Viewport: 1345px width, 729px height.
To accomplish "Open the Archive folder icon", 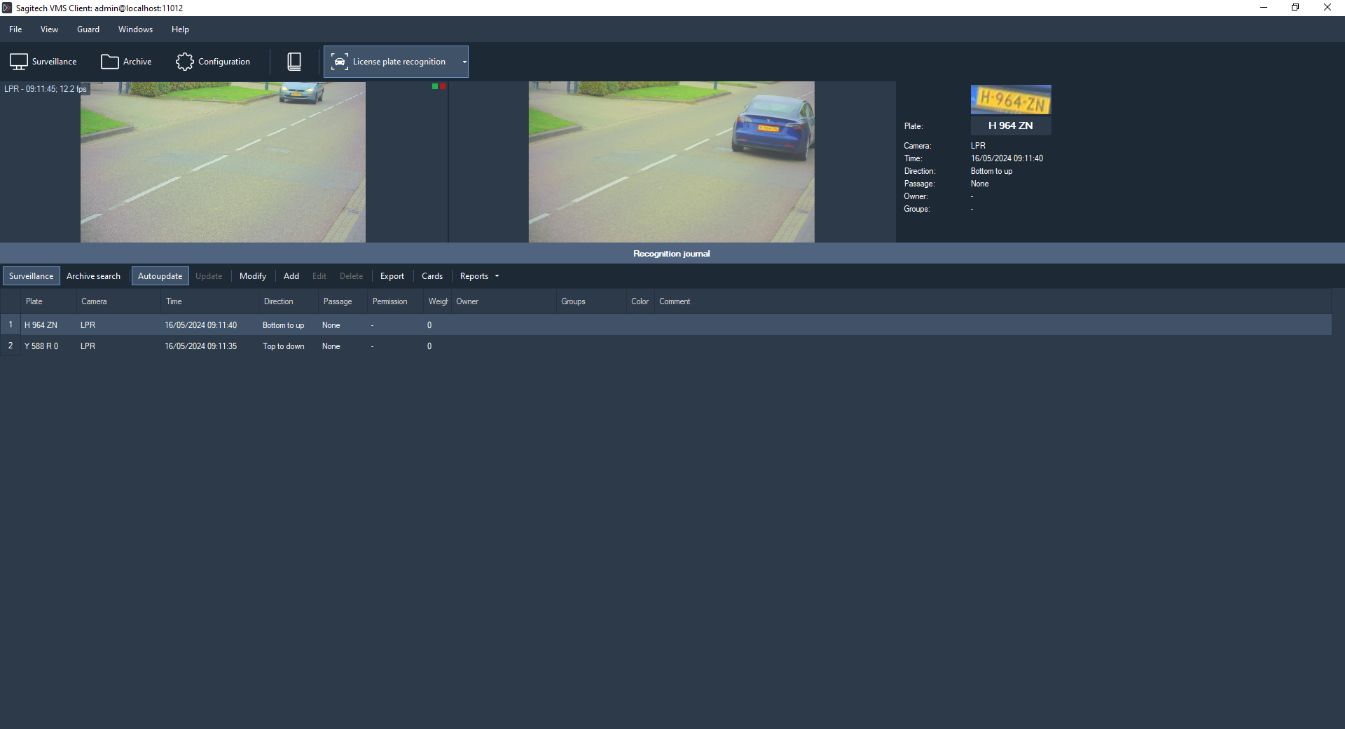I will tap(109, 62).
